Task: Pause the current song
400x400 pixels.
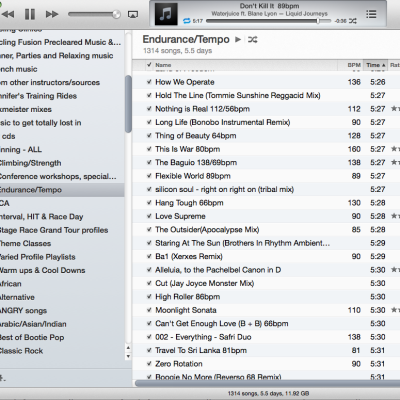Action: point(30,14)
